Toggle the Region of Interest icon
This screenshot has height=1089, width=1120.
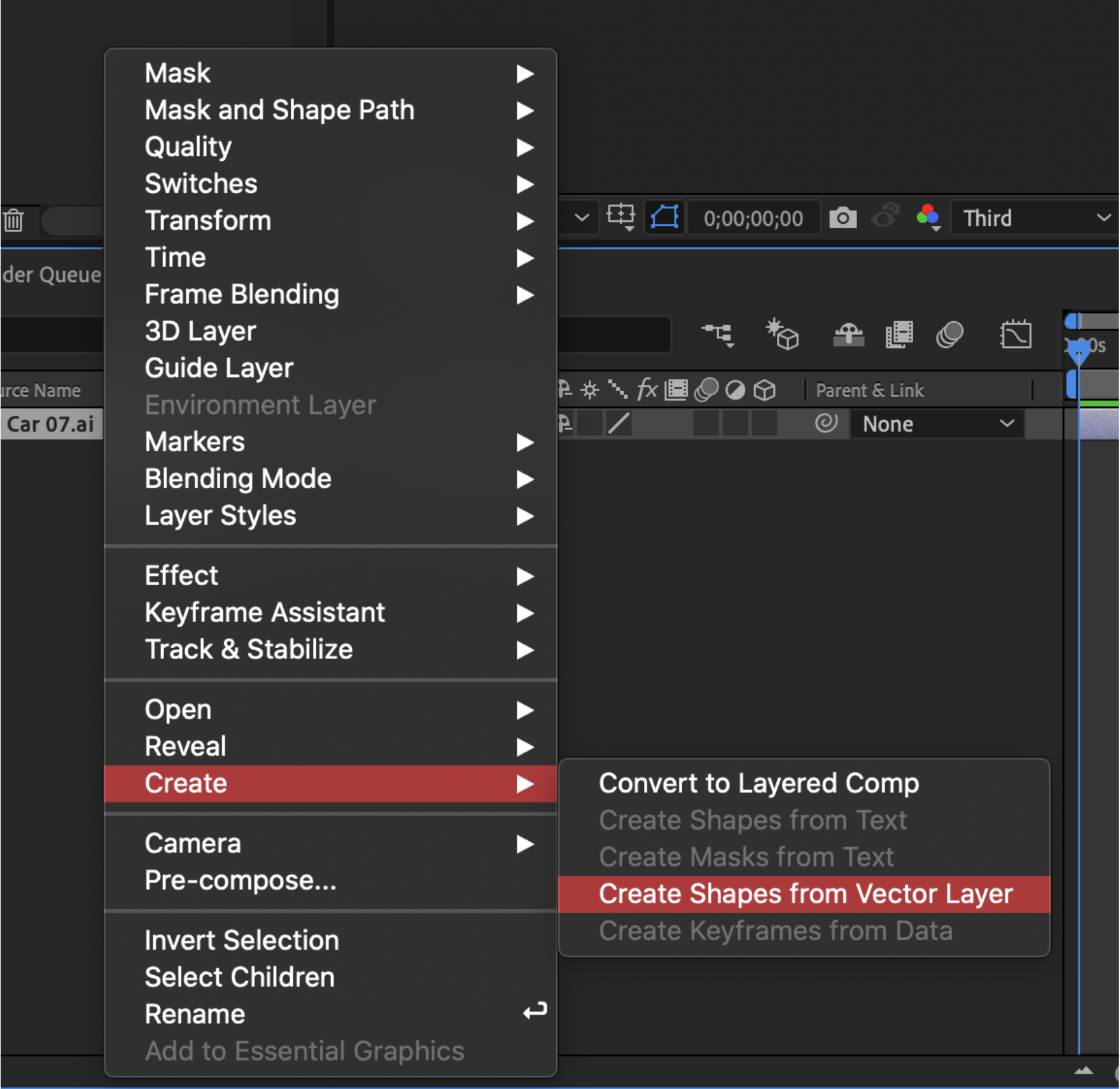click(620, 218)
